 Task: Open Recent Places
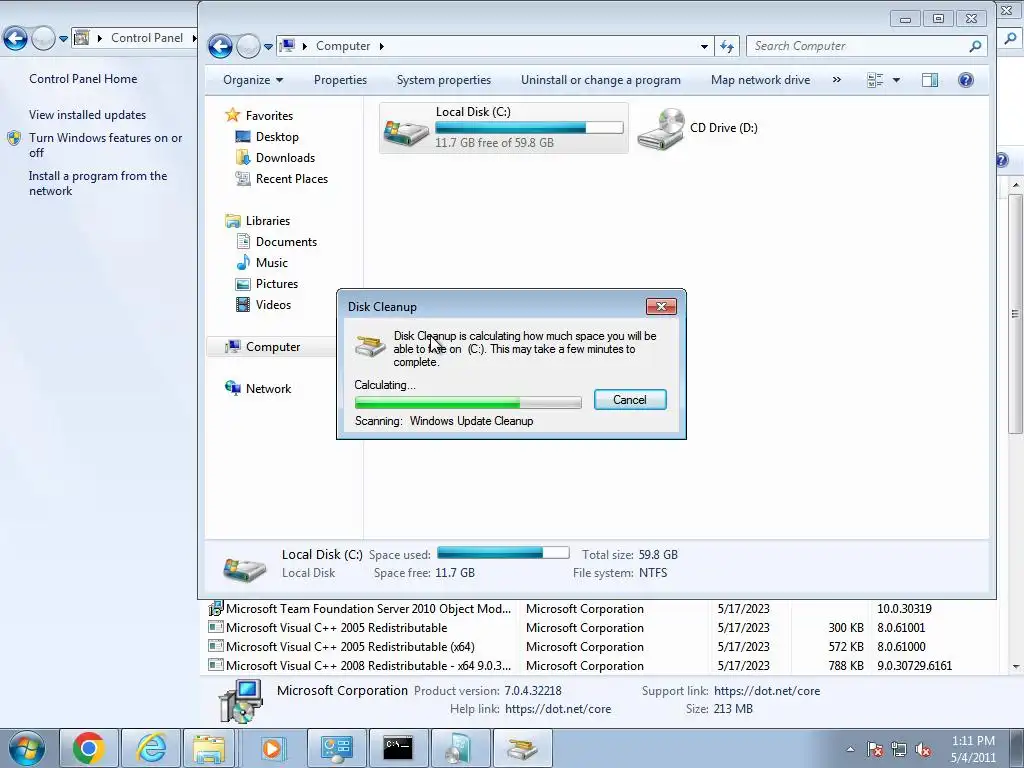[291, 178]
